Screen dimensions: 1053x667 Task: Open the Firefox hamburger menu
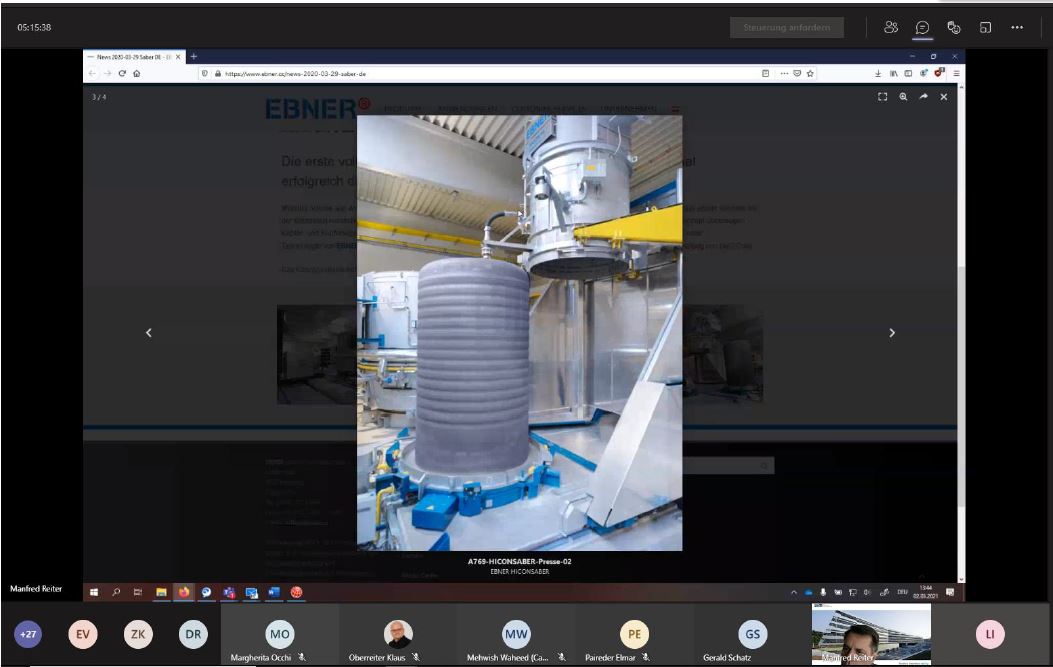click(956, 73)
